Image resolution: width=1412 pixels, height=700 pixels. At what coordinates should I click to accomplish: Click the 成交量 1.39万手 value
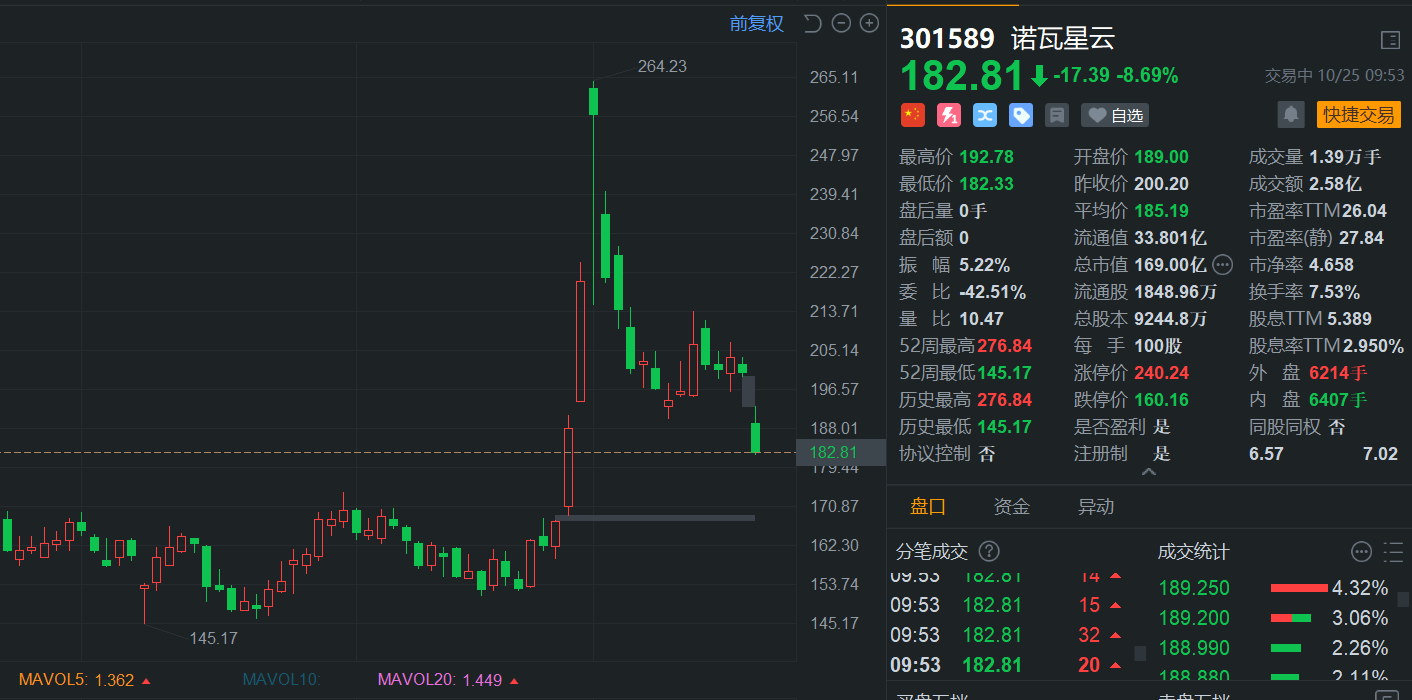click(x=1345, y=157)
